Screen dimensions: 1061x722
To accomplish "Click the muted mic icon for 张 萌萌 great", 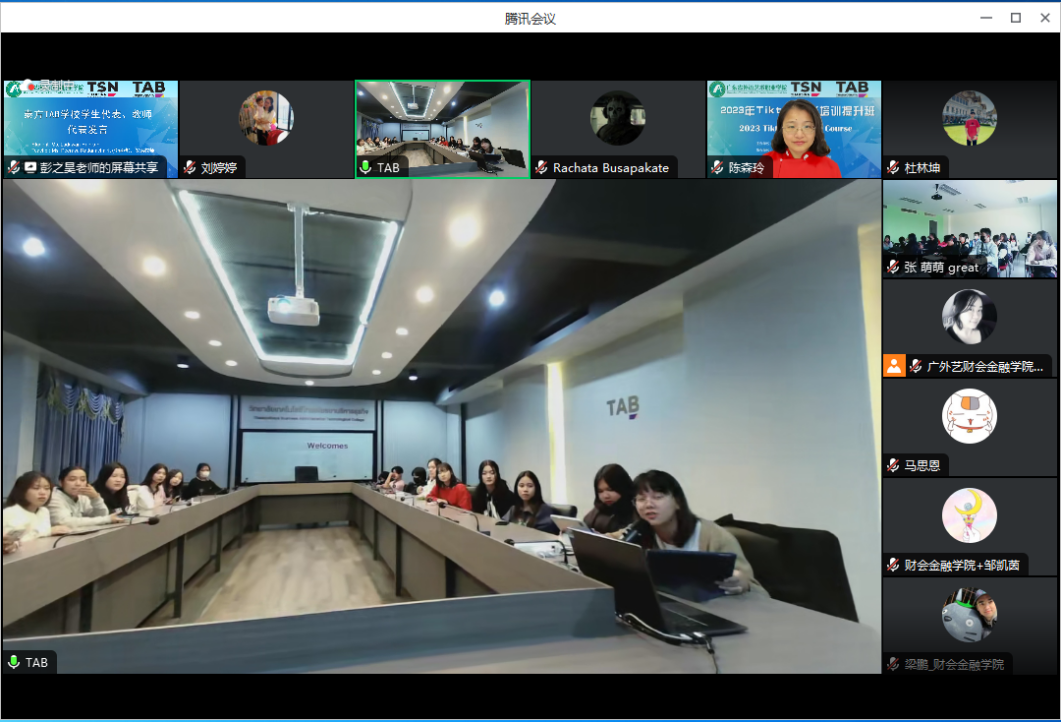I will [893, 267].
